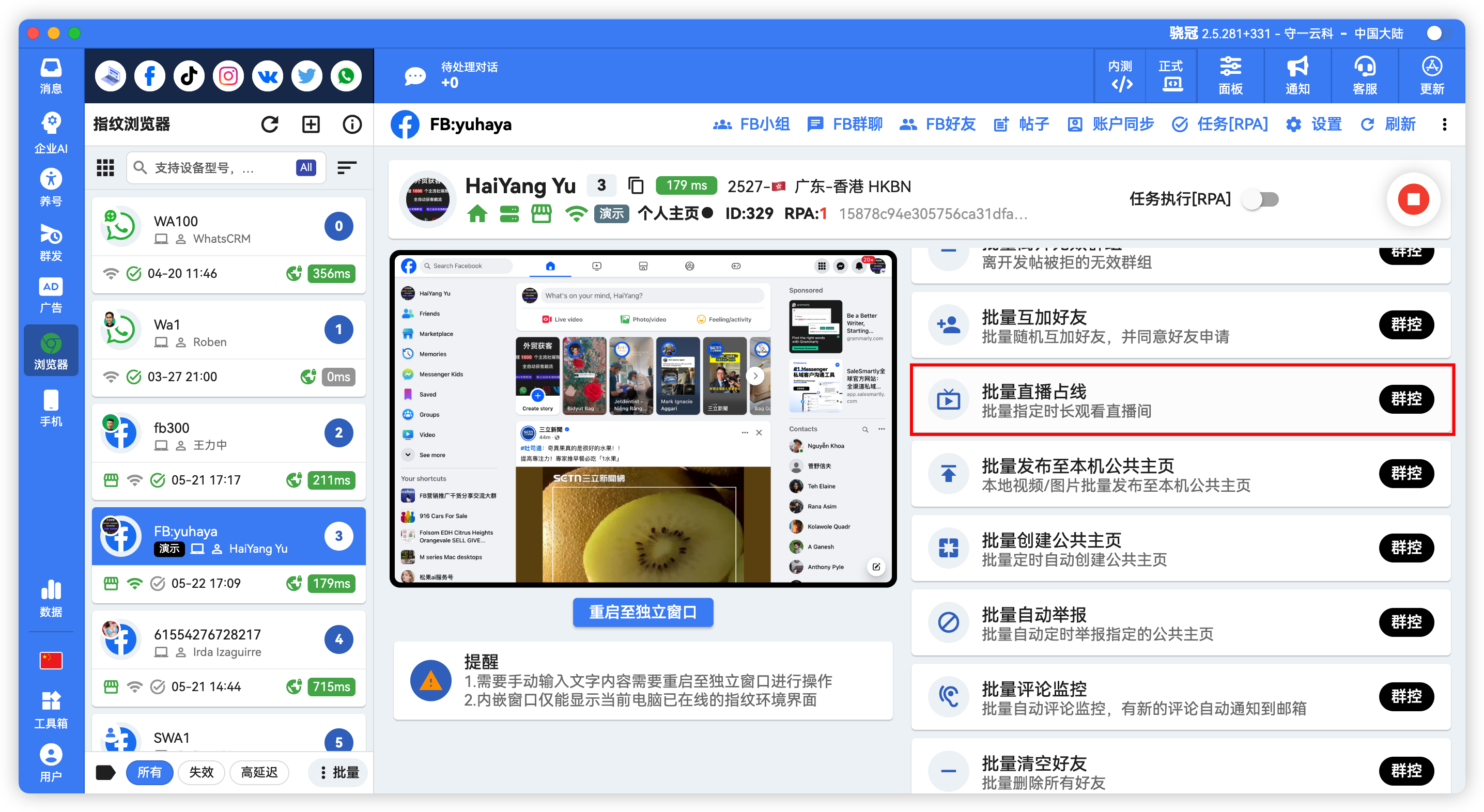1484x812 pixels.
Task: Switch device filter to 高延迟
Action: point(259,772)
